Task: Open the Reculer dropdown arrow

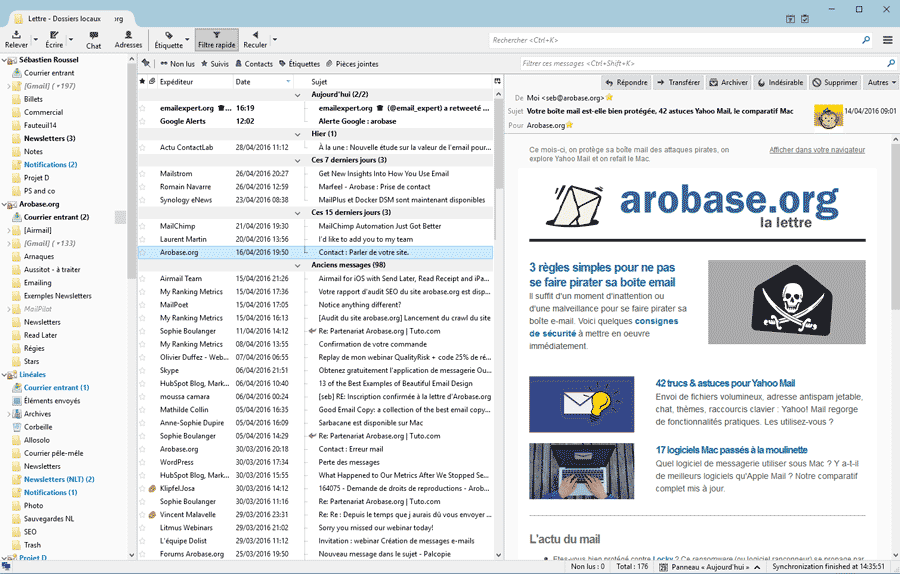Action: click(274, 40)
